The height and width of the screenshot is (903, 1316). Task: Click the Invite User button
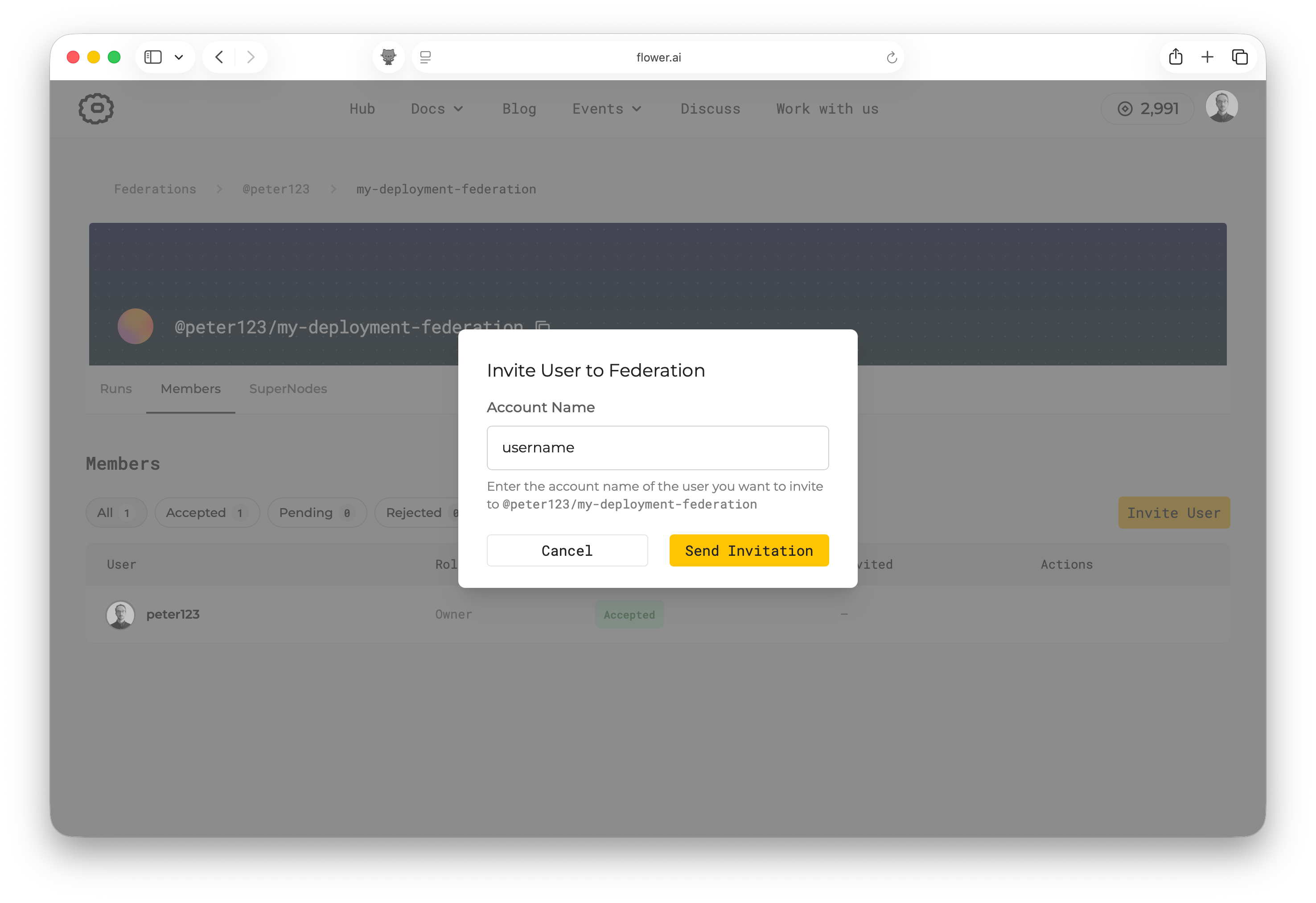click(1174, 513)
